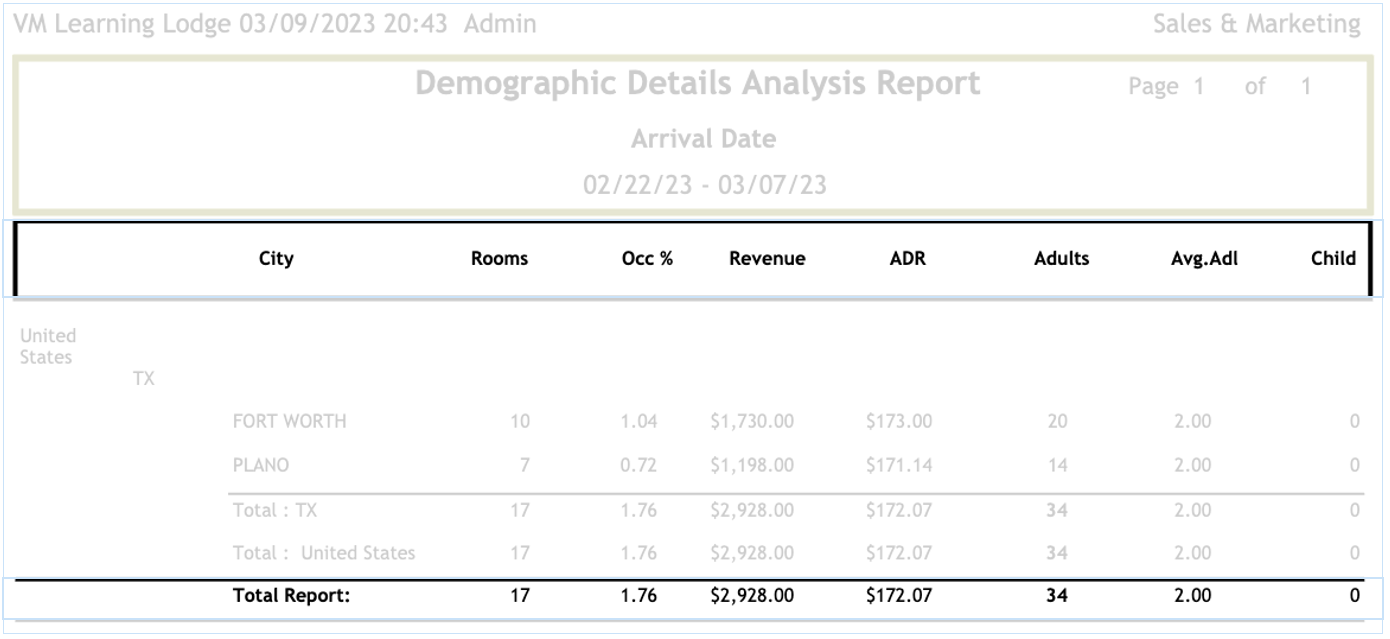
Task: Click the Total : TX subtotal label
Action: [x=274, y=510]
